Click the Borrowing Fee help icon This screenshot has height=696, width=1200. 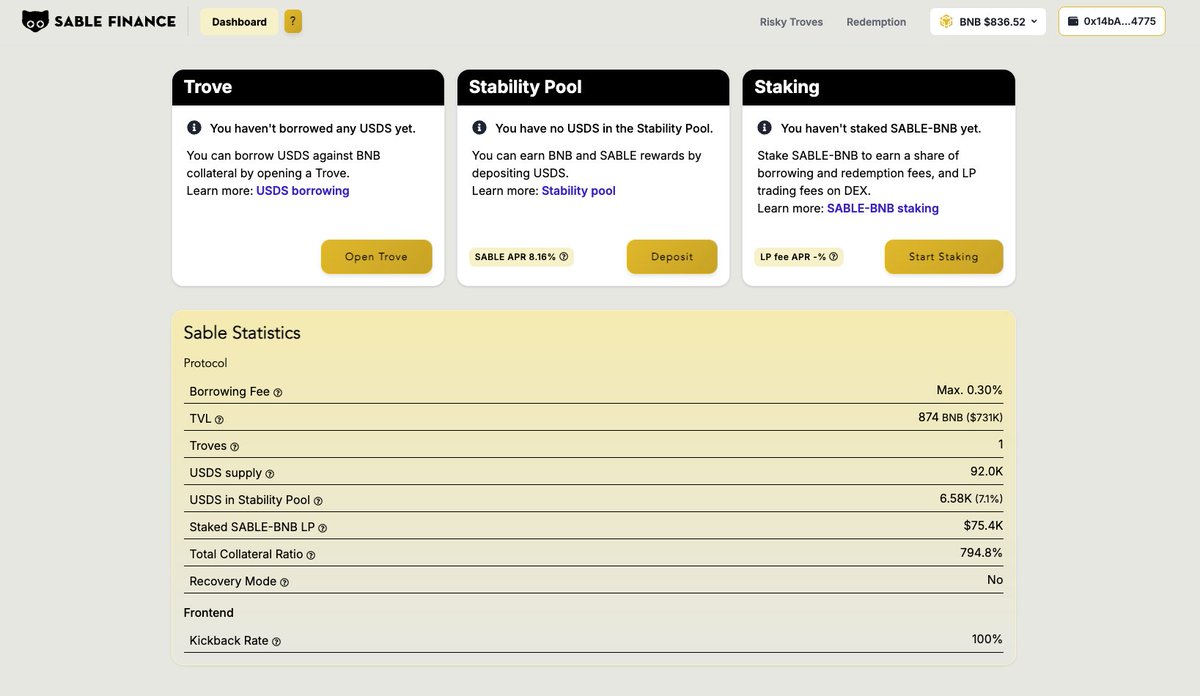pyautogui.click(x=278, y=392)
